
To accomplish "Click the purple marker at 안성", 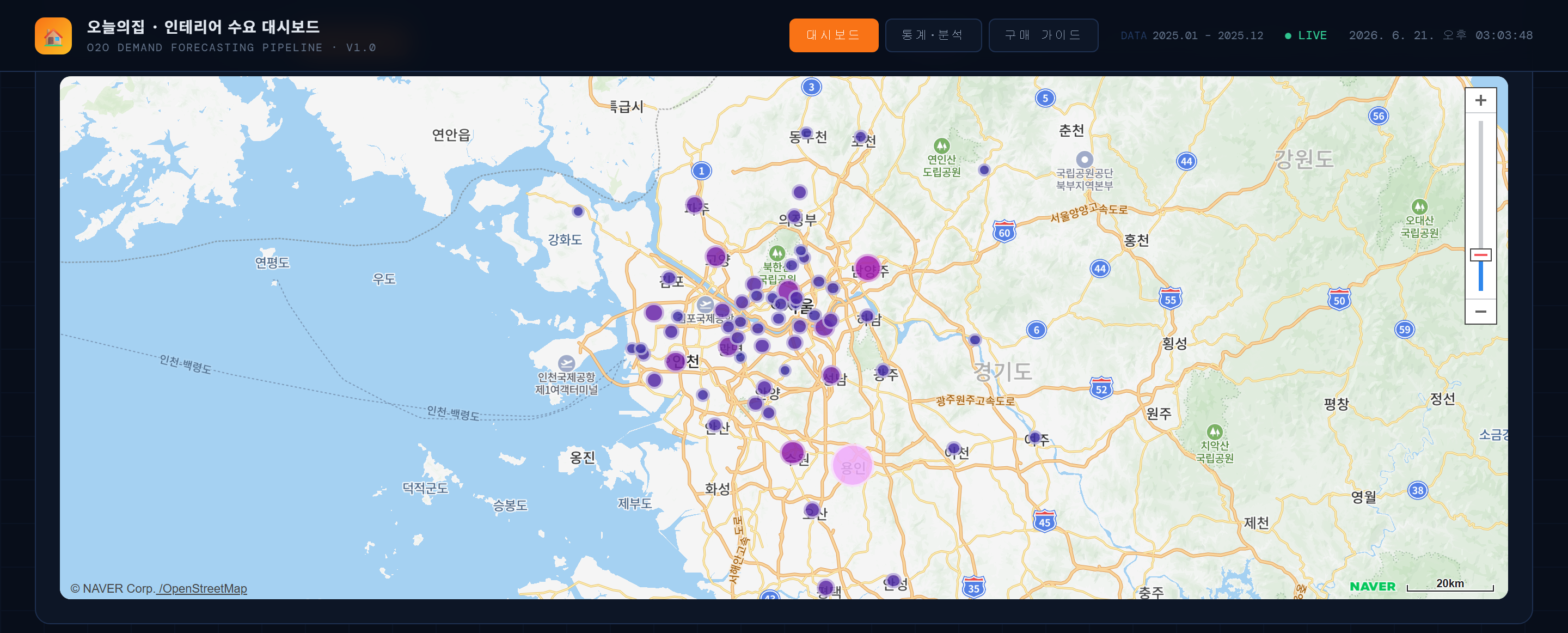I will tap(893, 581).
